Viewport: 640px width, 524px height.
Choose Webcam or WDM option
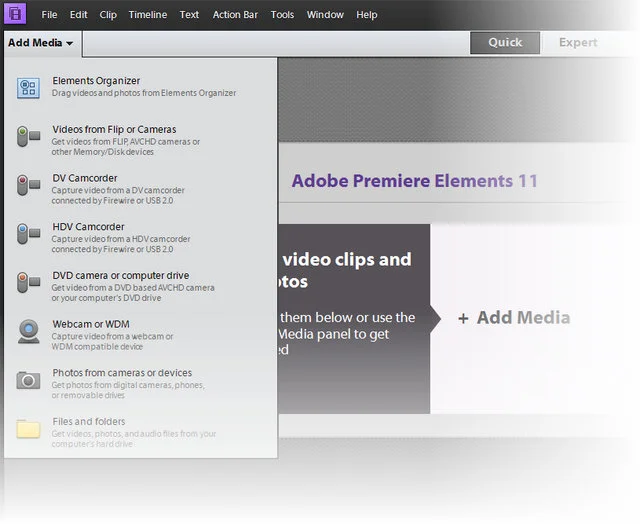coord(91,324)
